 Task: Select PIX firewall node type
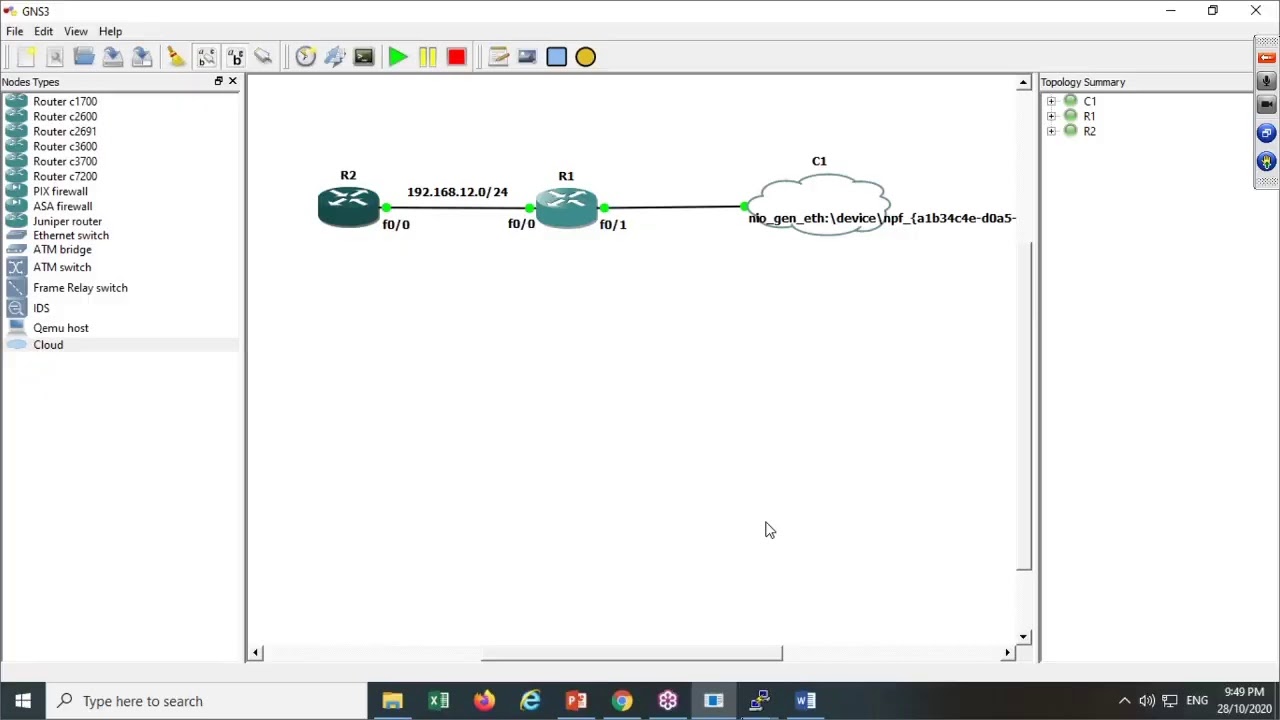tap(60, 191)
